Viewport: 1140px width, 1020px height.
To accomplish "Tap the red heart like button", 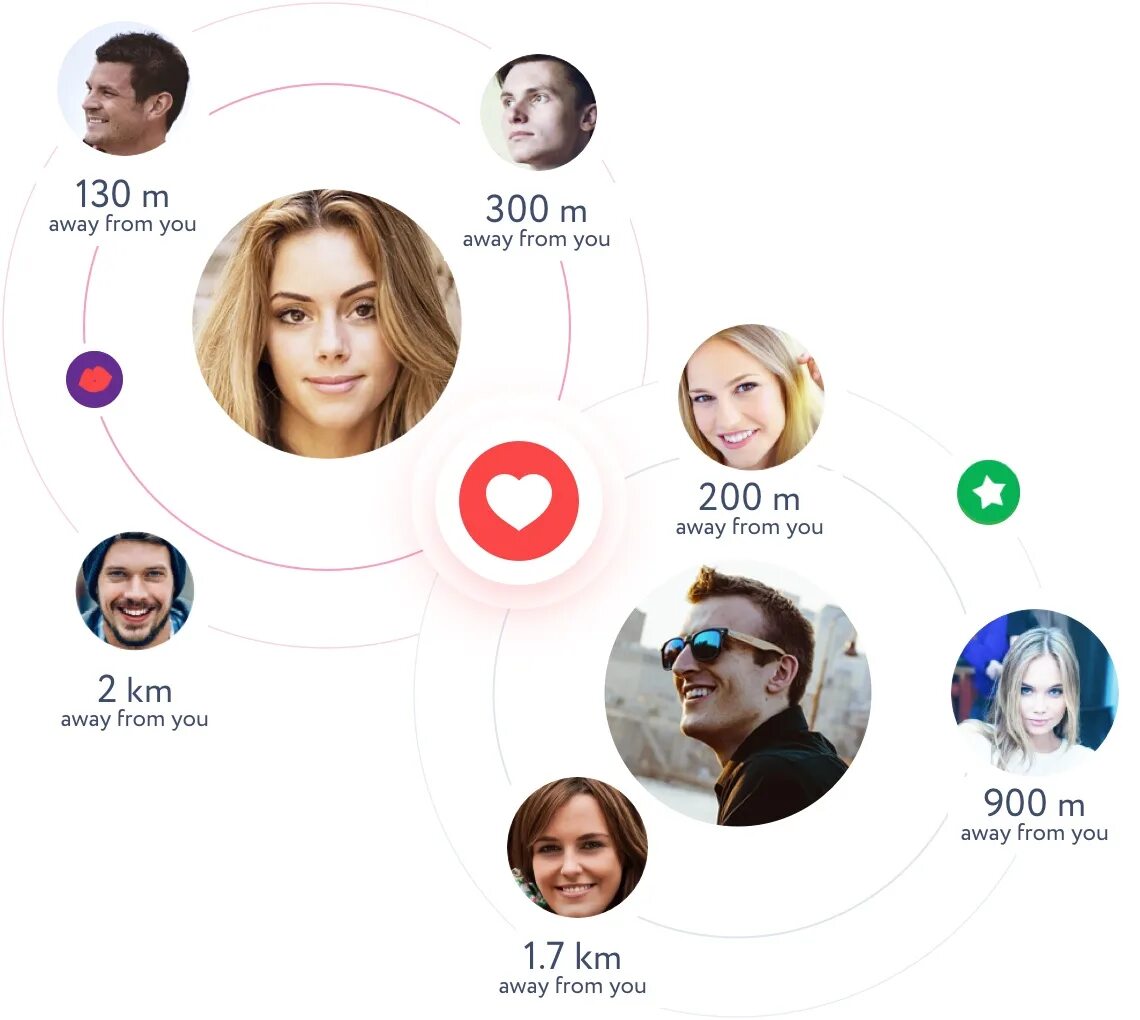I will [x=518, y=500].
